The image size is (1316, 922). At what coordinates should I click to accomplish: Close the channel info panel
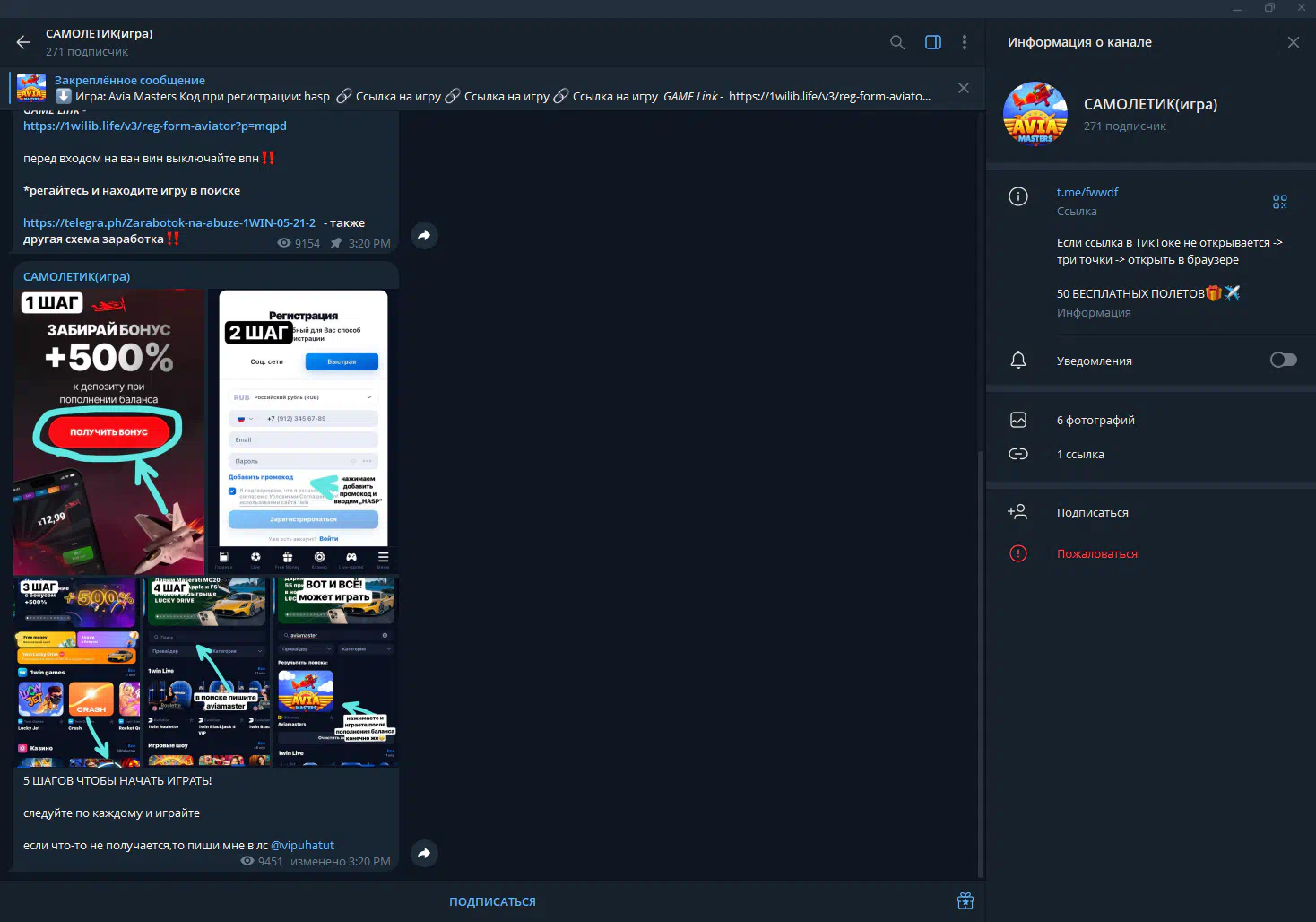[x=1294, y=42]
